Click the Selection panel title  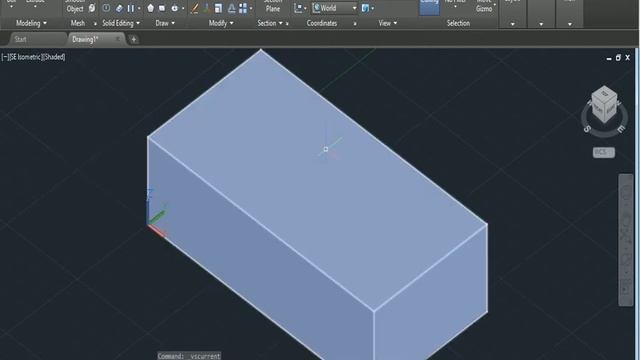pyautogui.click(x=458, y=23)
